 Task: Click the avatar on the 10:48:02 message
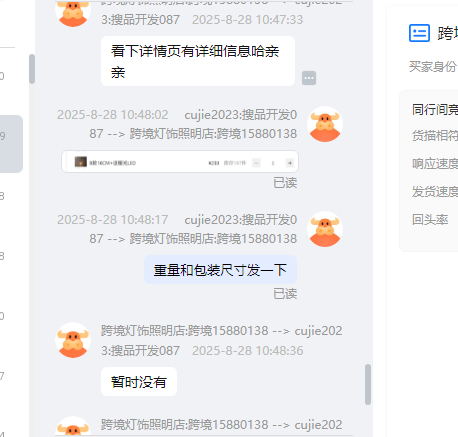(325, 124)
